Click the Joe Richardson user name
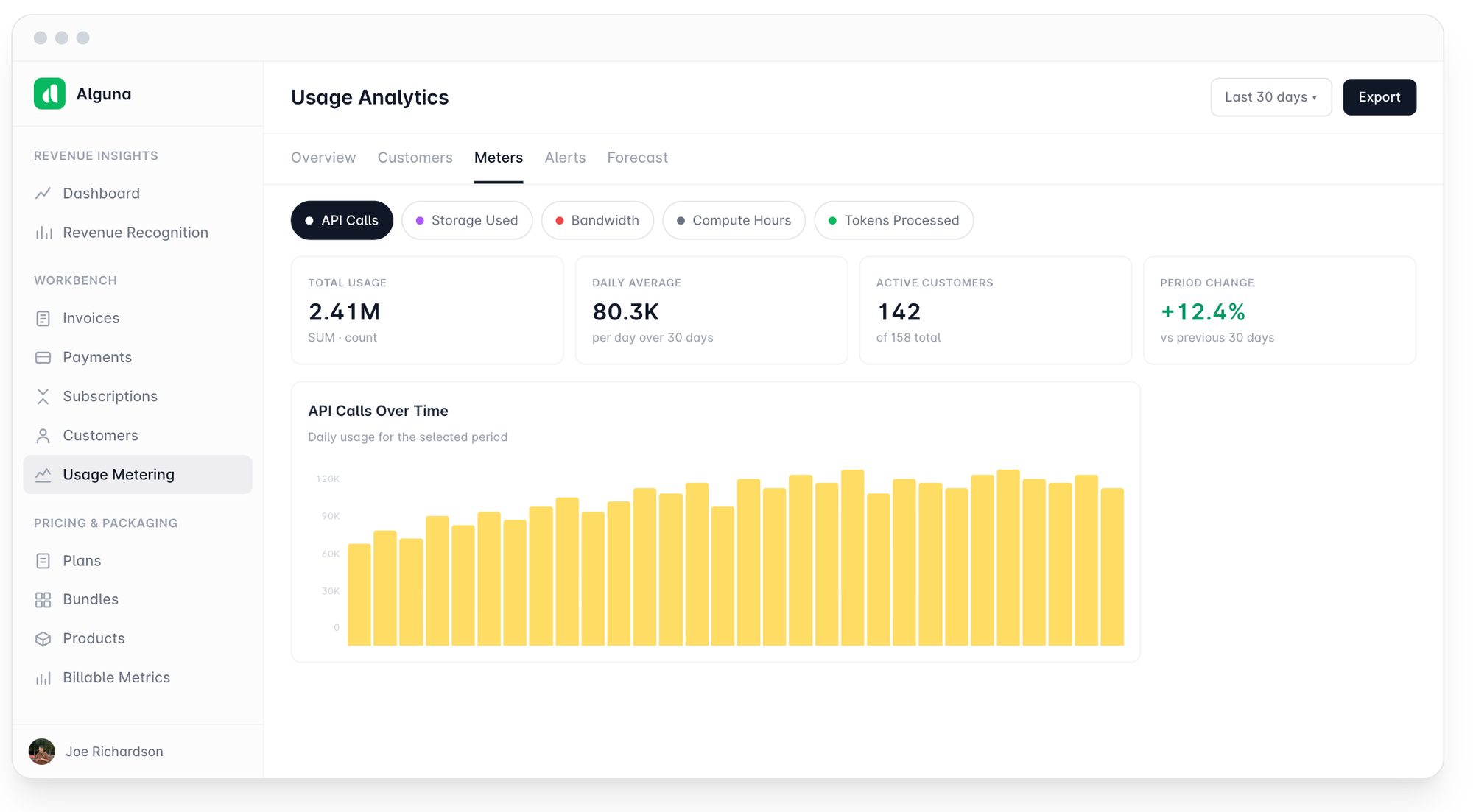1473x812 pixels. [x=114, y=752]
